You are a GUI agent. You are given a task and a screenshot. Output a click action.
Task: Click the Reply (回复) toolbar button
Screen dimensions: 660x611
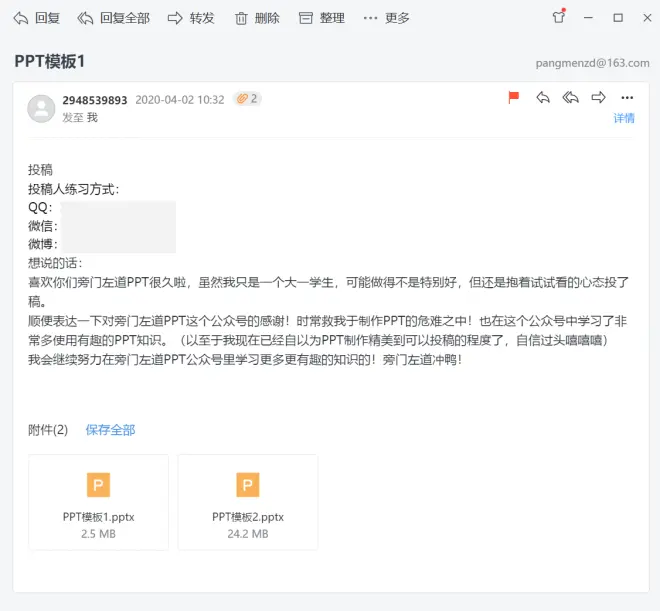tap(37, 18)
